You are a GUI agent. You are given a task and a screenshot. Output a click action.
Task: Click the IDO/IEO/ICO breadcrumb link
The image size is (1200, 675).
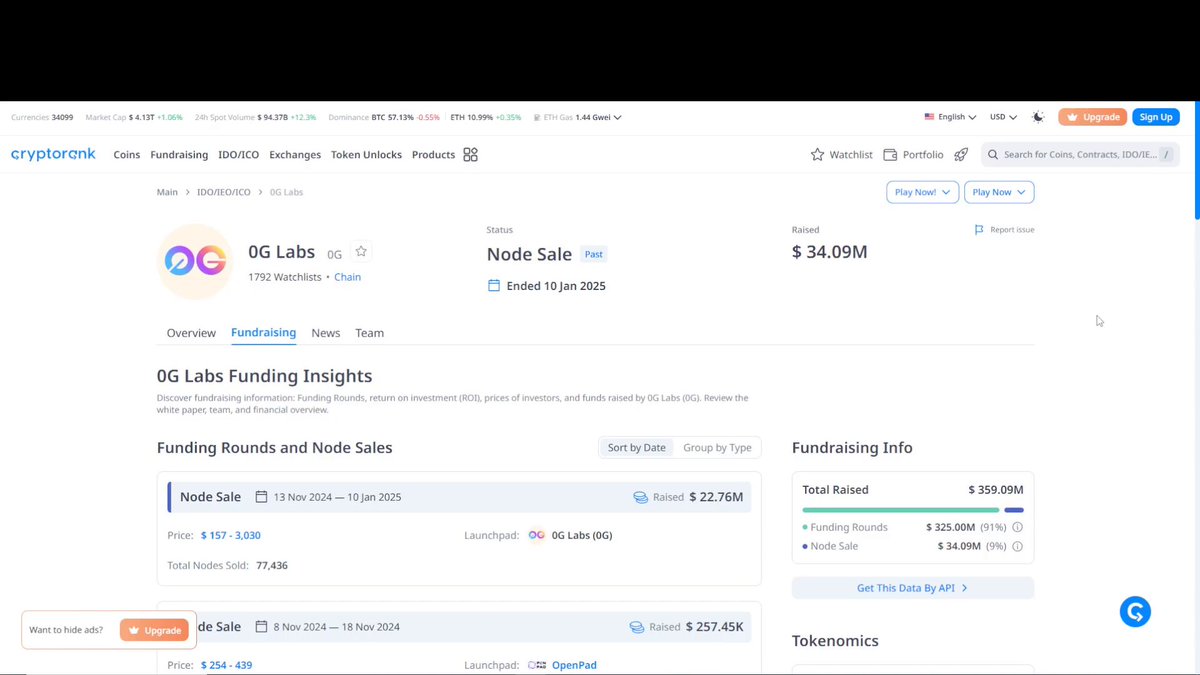224,192
